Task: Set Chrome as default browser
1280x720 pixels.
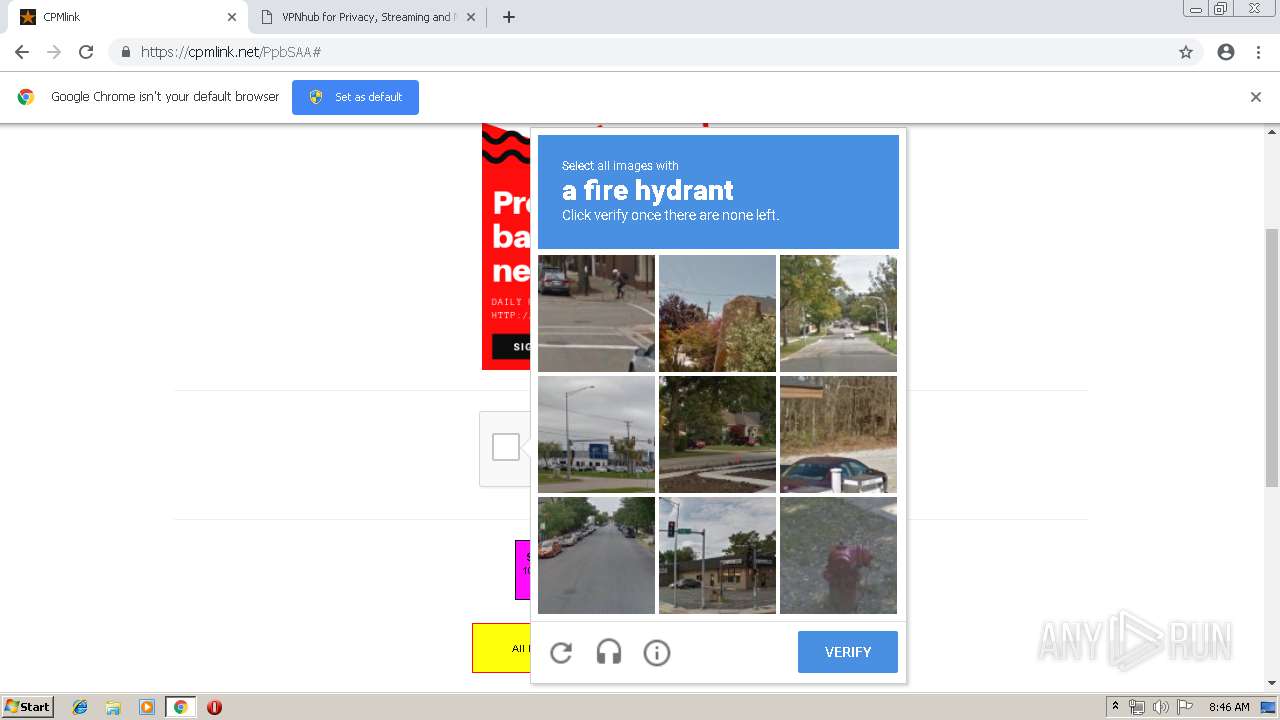Action: [355, 97]
